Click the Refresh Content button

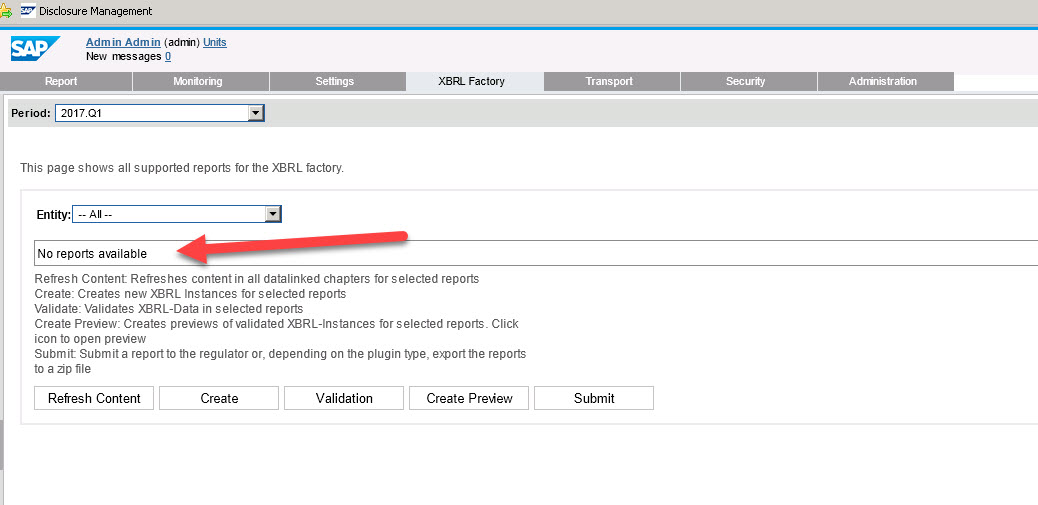(x=94, y=398)
